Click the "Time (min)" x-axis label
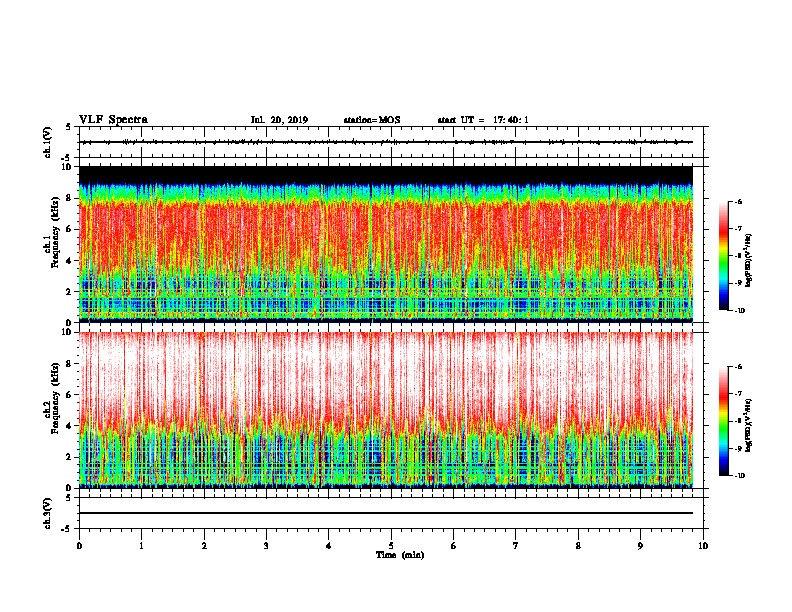Viewport: 792px width, 612px height. coord(400,555)
